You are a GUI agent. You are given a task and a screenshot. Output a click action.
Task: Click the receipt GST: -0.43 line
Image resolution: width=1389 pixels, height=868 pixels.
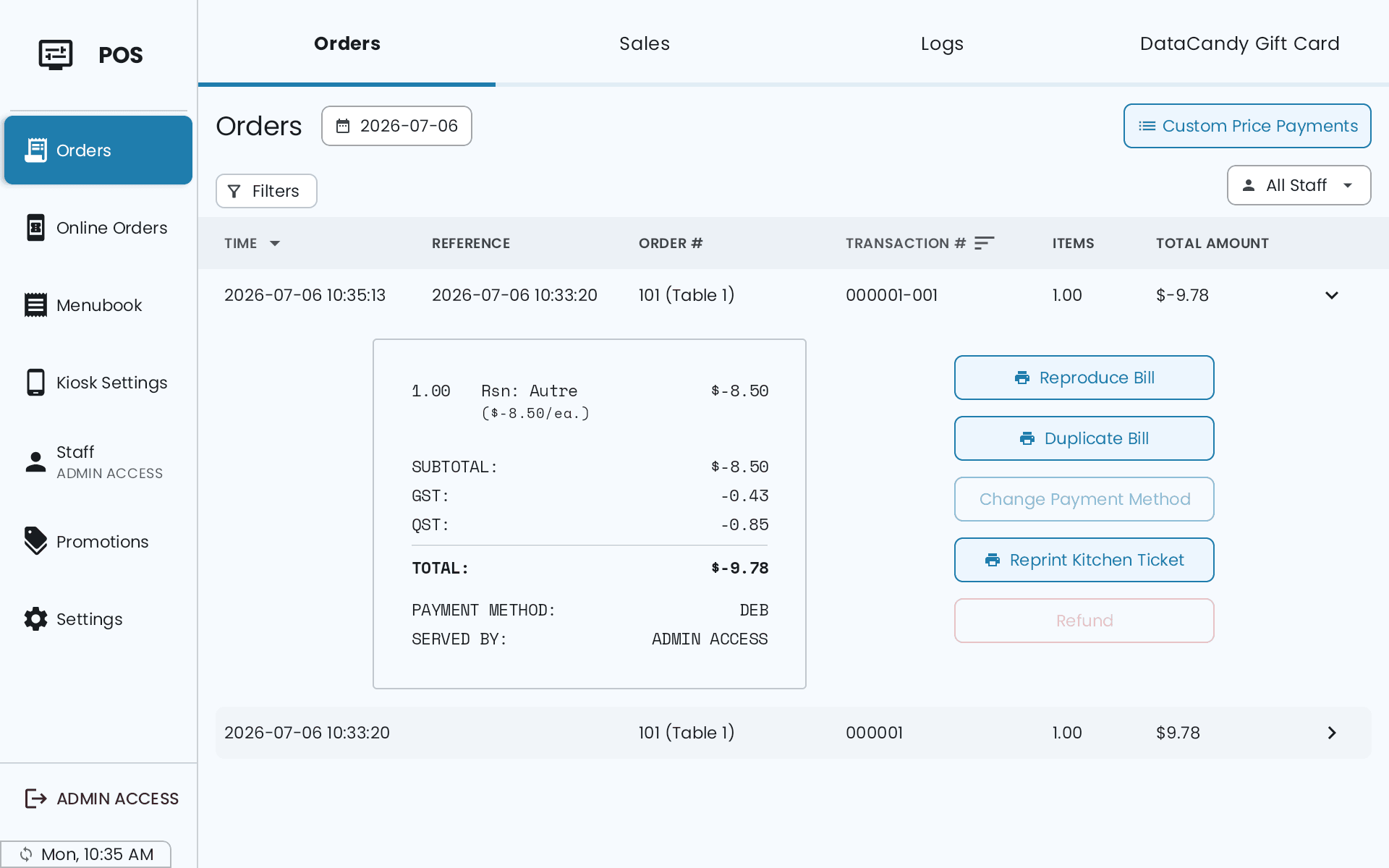590,496
